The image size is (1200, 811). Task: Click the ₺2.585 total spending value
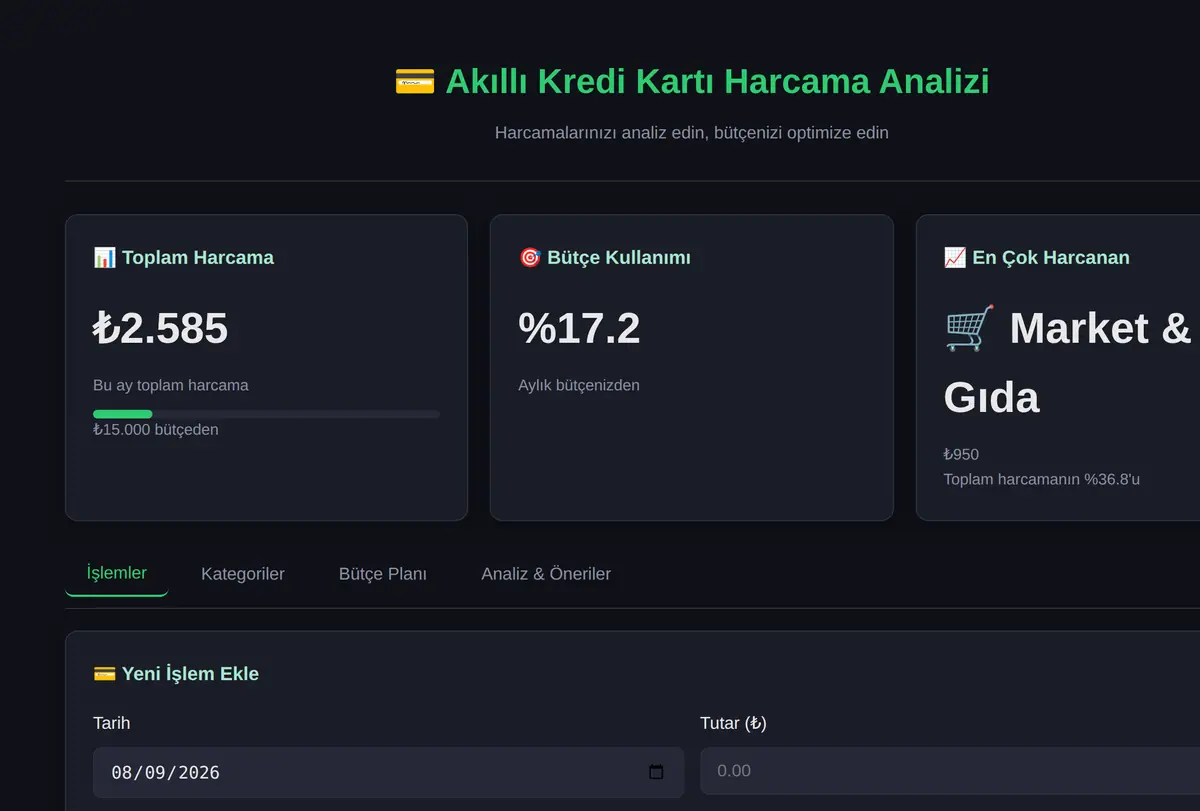[x=161, y=328]
